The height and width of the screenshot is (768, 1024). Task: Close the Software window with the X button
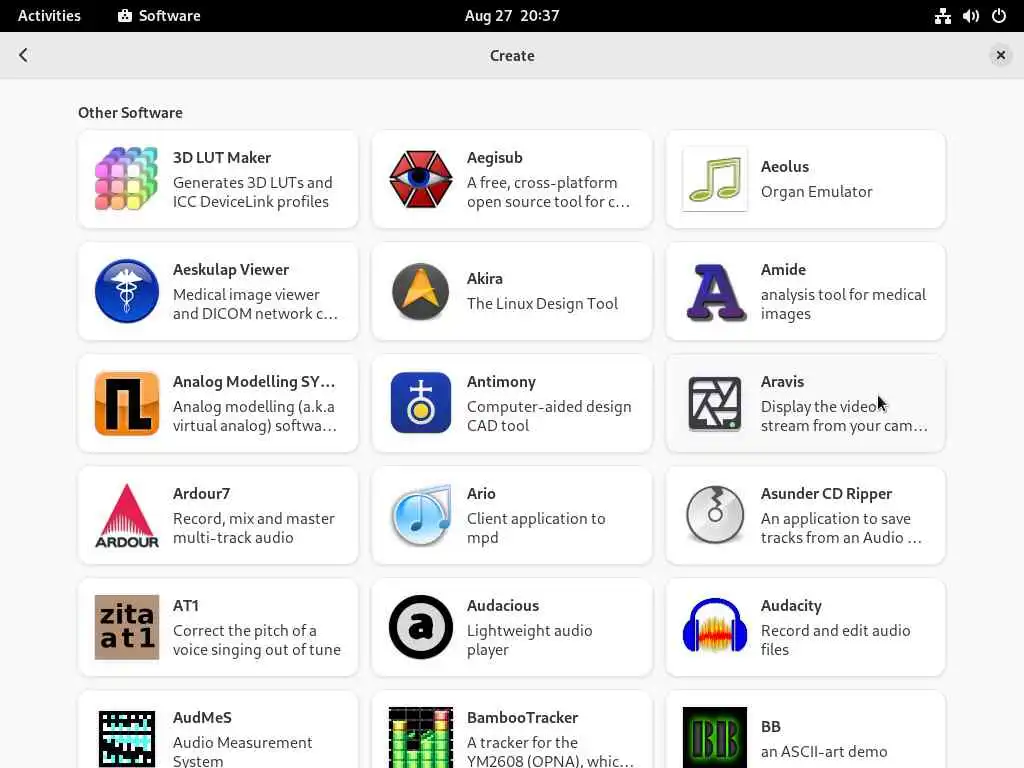tap(1000, 56)
